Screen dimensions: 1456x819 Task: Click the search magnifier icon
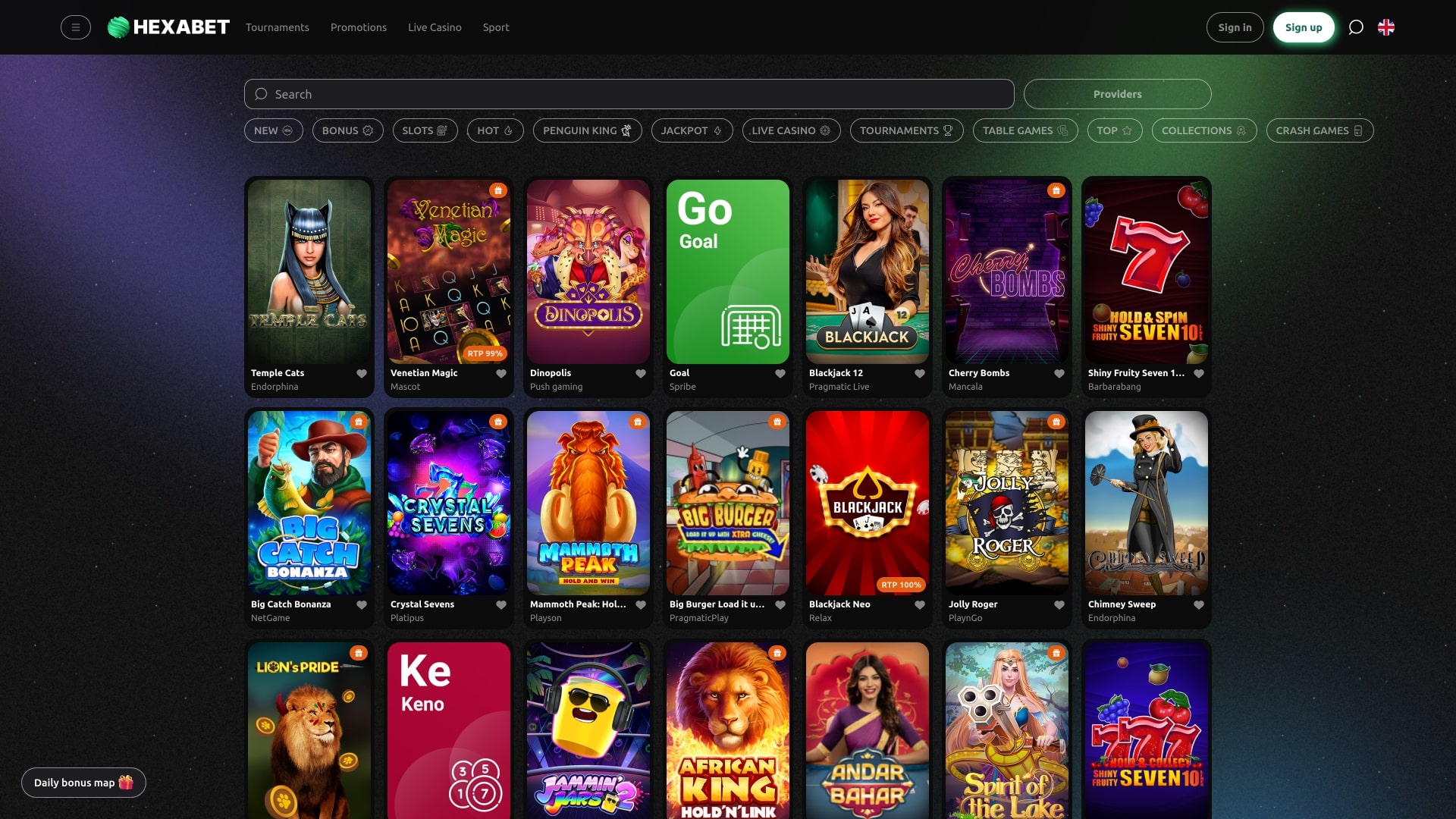pos(262,94)
